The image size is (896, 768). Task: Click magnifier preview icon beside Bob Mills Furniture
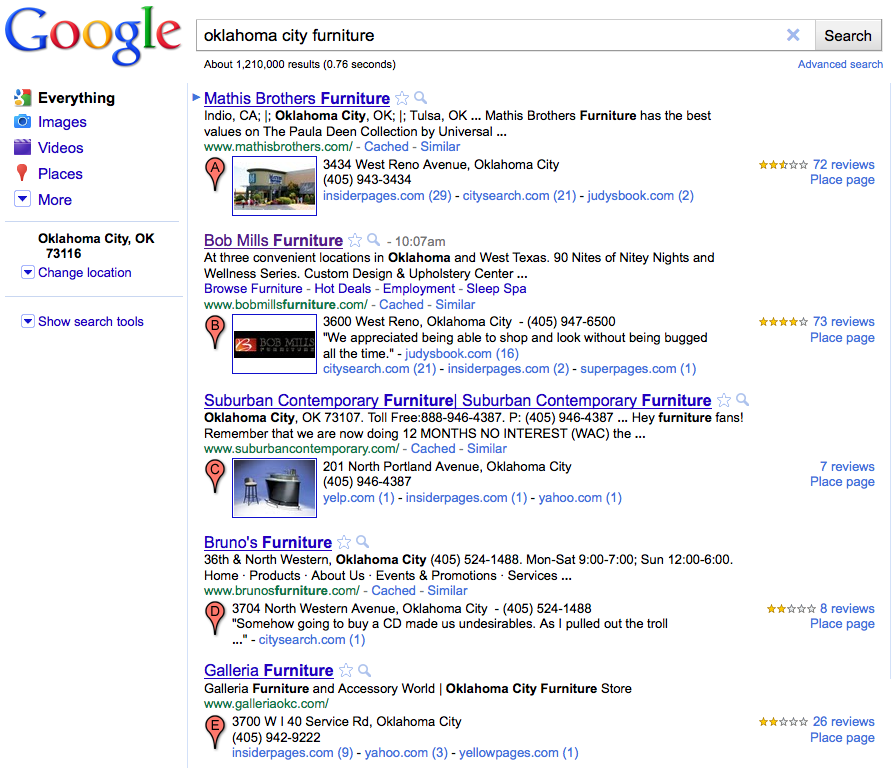(374, 240)
